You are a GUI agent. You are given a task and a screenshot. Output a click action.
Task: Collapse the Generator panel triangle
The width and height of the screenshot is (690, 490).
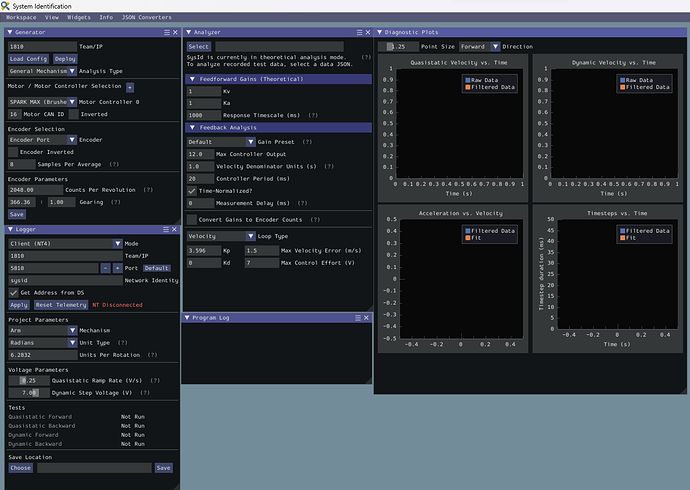point(10,32)
